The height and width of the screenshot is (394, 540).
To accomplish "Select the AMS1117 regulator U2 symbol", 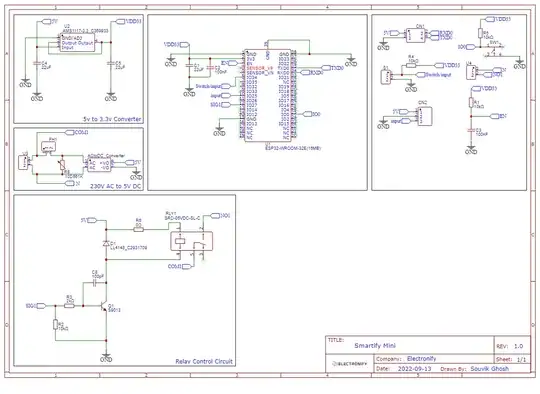I will (77, 43).
